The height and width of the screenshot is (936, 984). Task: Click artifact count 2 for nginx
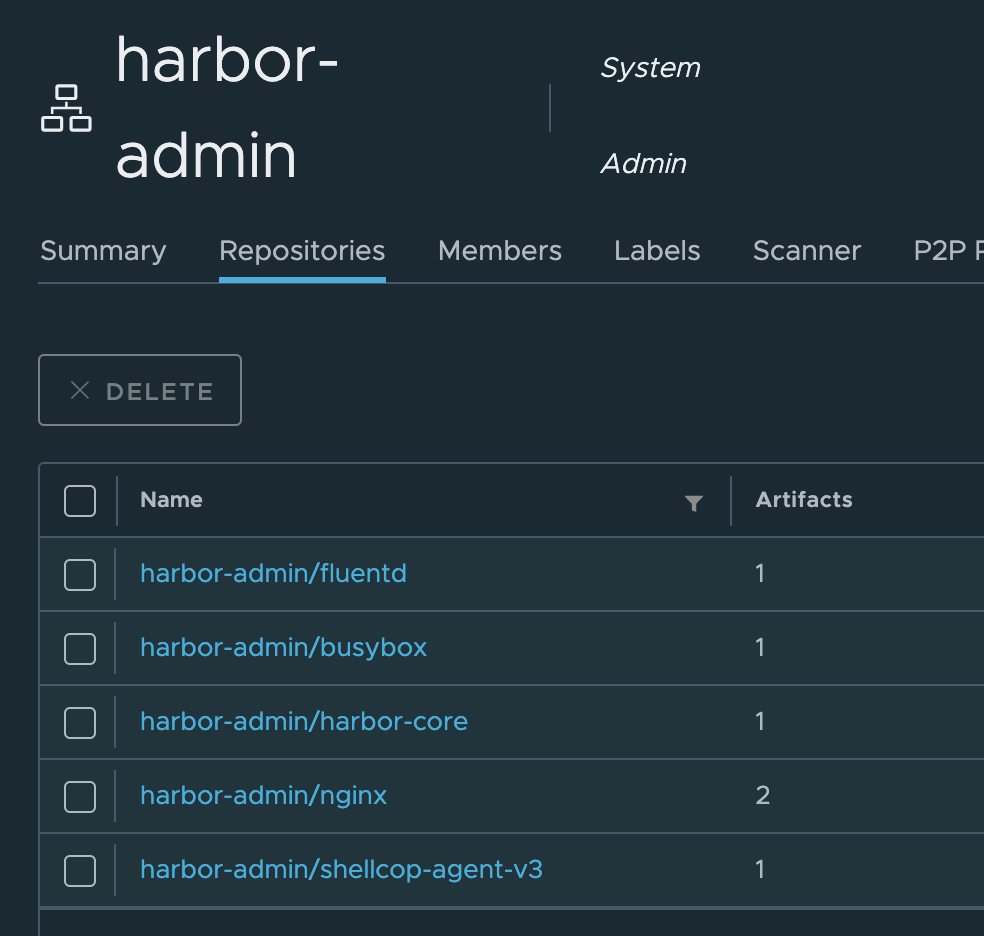[x=762, y=795]
